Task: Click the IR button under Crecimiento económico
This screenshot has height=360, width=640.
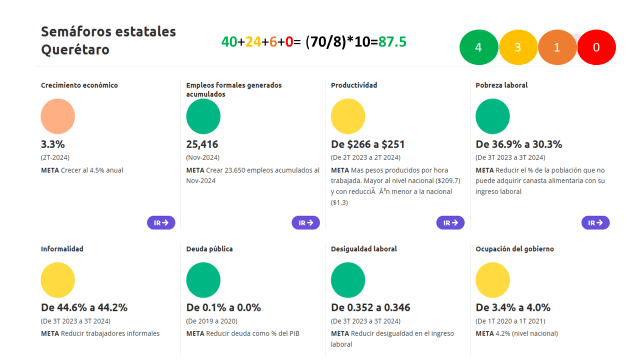Action: pos(161,222)
